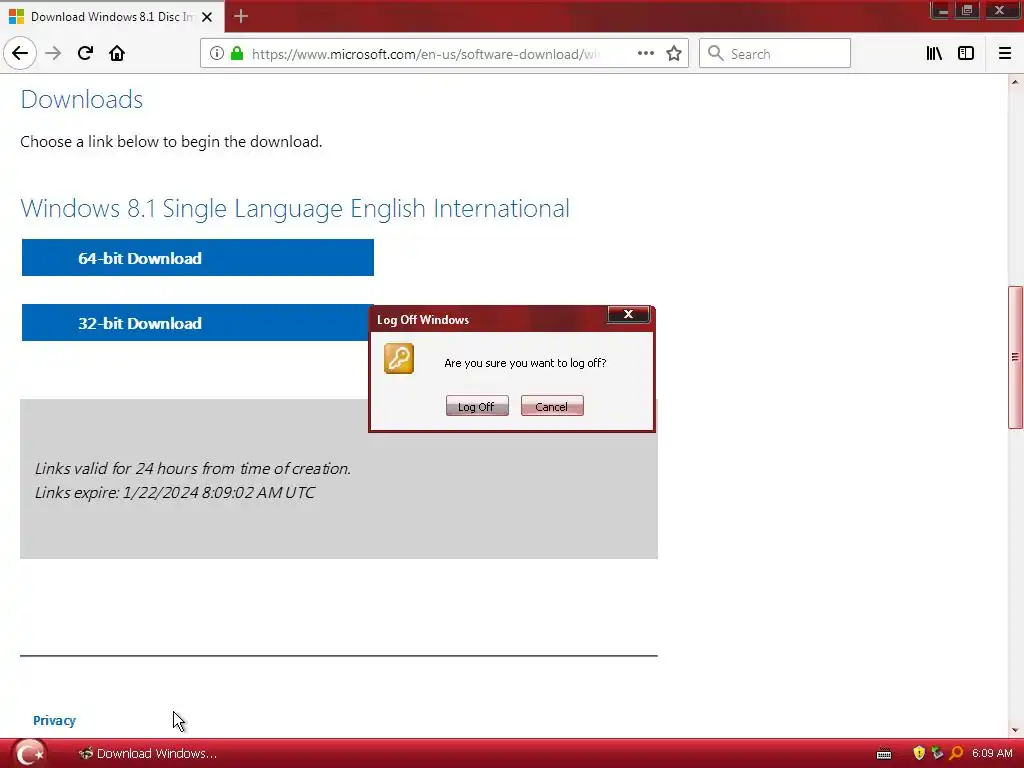Toggle the sidebar view icon
The width and height of the screenshot is (1024, 768).
coord(966,54)
